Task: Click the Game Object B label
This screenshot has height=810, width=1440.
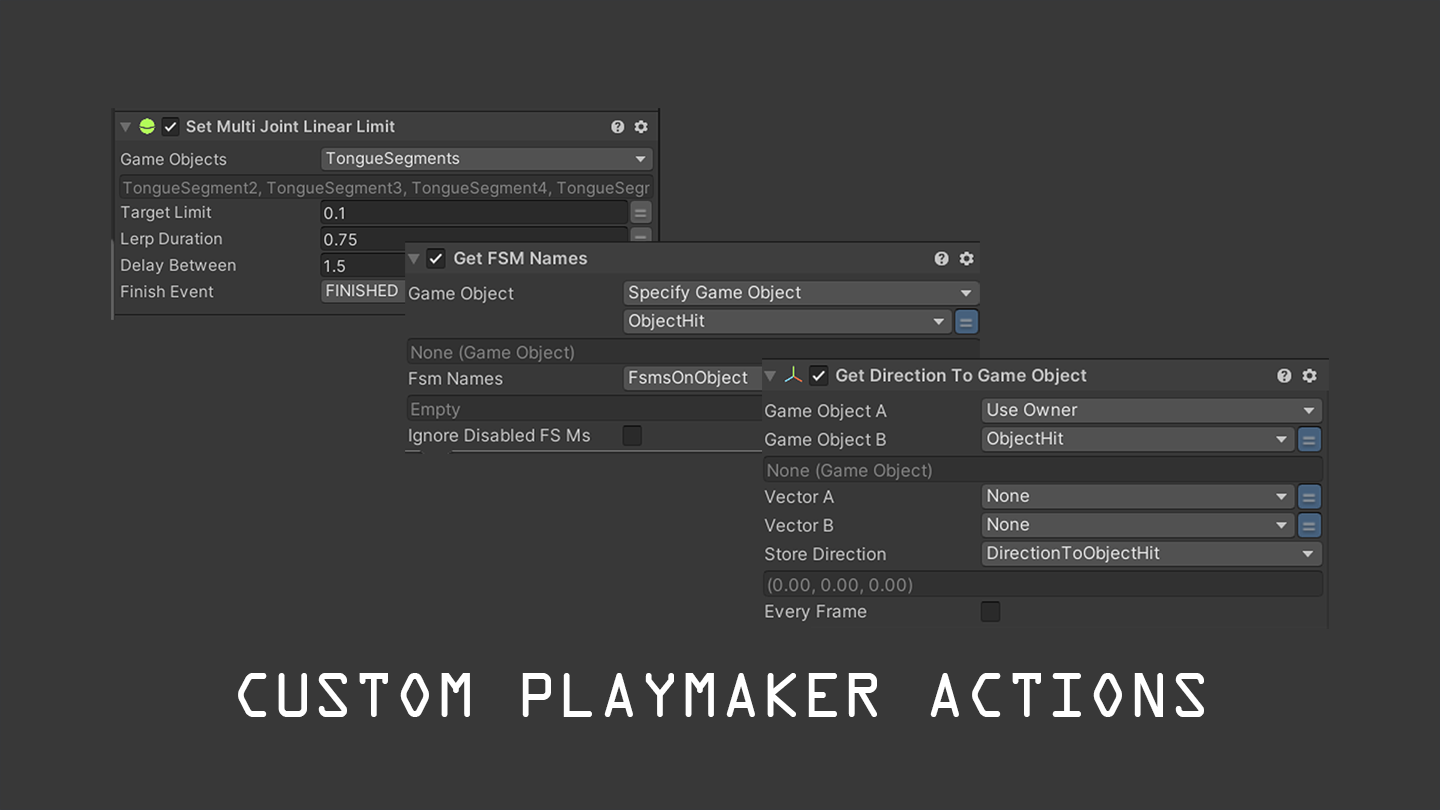Action: coord(825,440)
